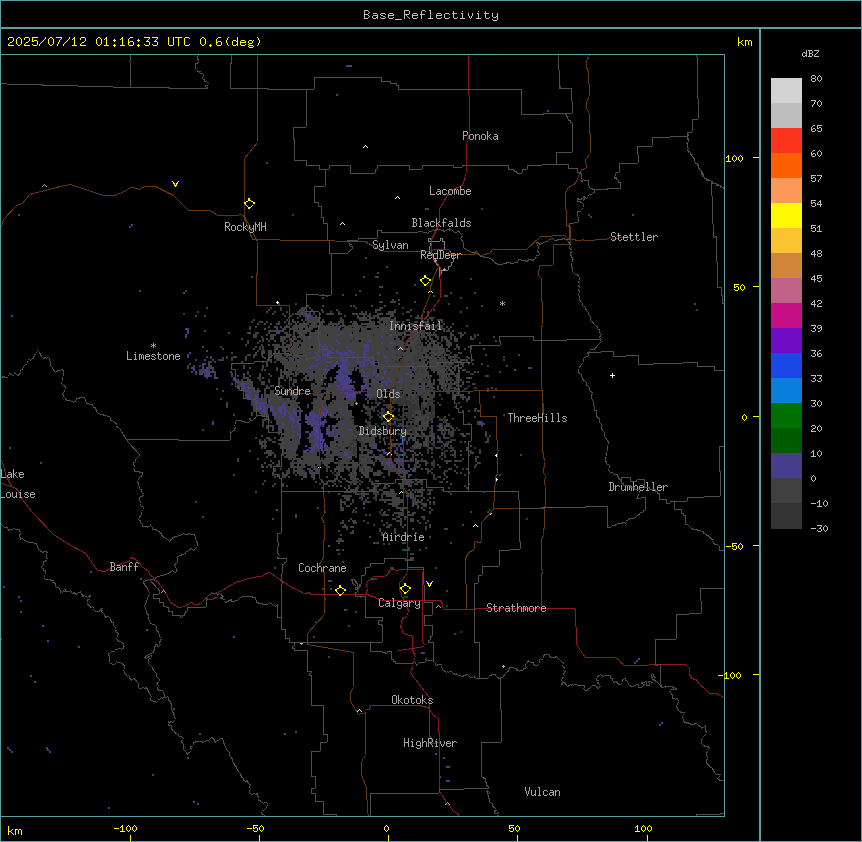This screenshot has height=842, width=862.
Task: Click the Stettler label
Action: (x=634, y=237)
